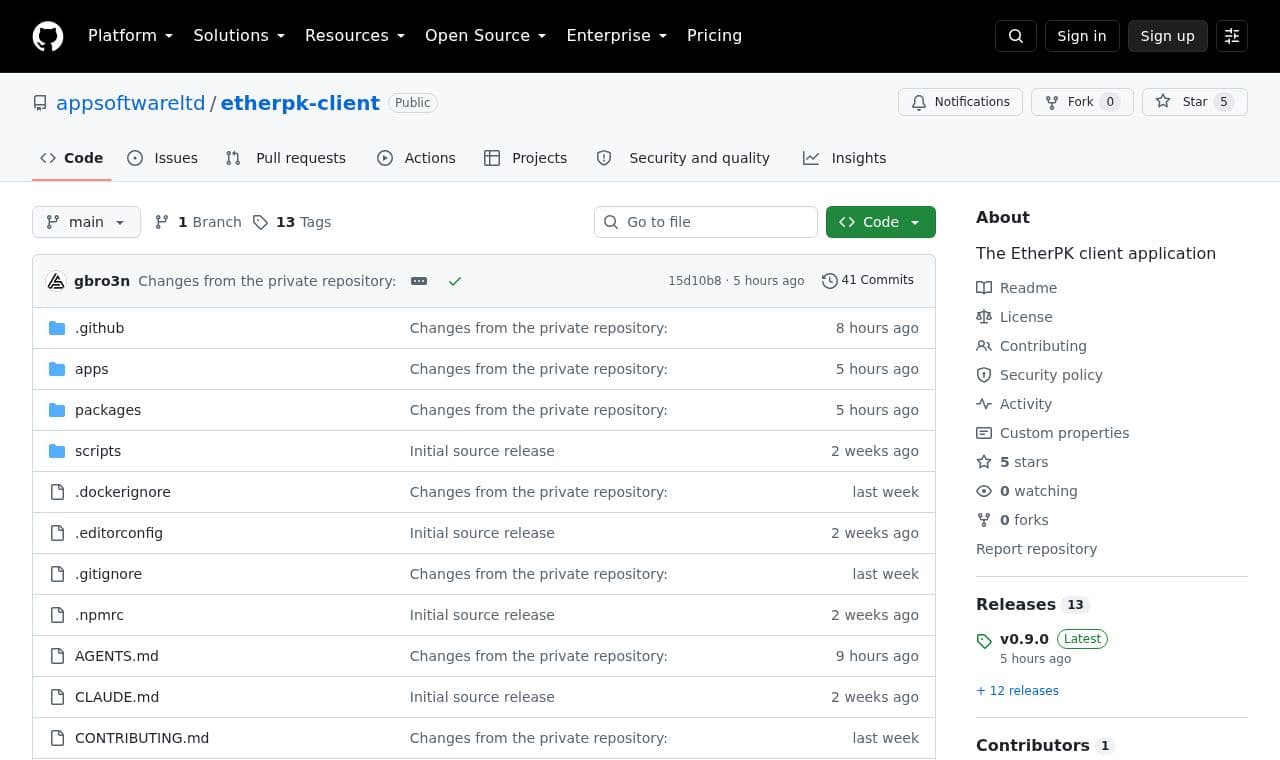
Task: Click the gbro3n author avatar
Action: [56, 281]
